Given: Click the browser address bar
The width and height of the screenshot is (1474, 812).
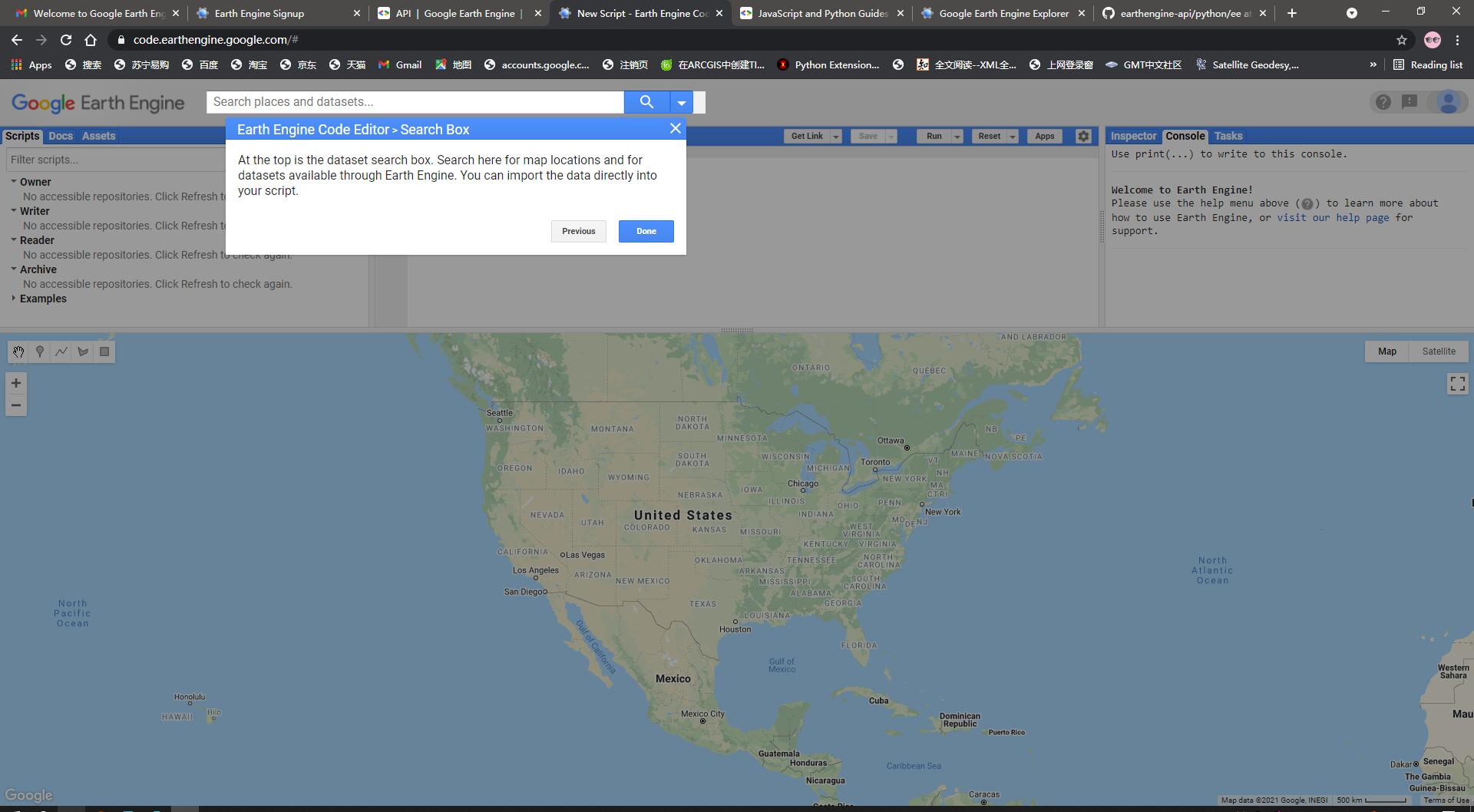Looking at the screenshot, I should pyautogui.click(x=752, y=40).
